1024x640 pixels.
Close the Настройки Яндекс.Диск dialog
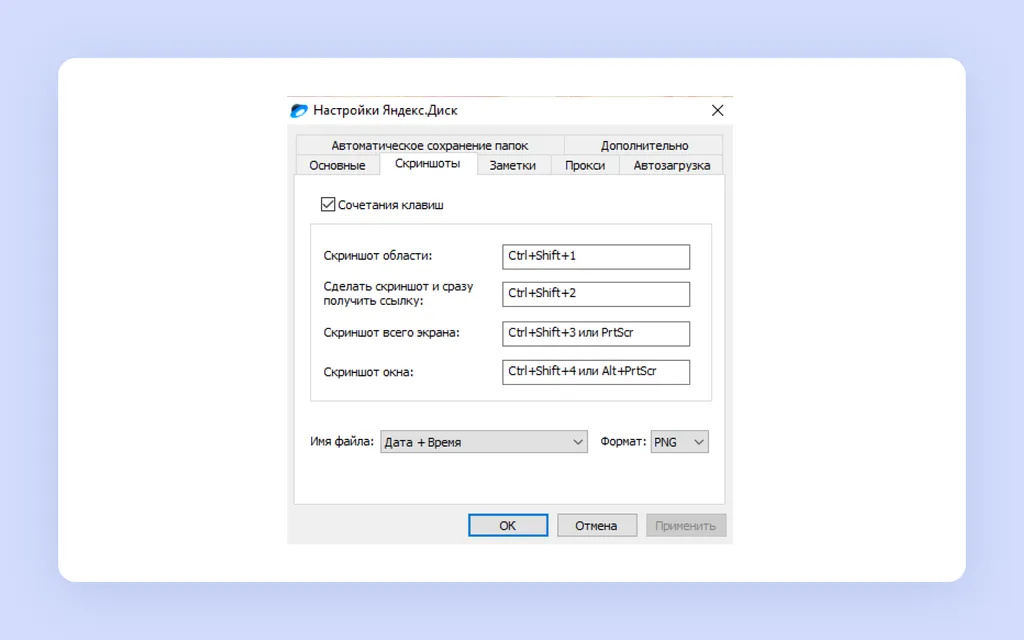pyautogui.click(x=717, y=110)
